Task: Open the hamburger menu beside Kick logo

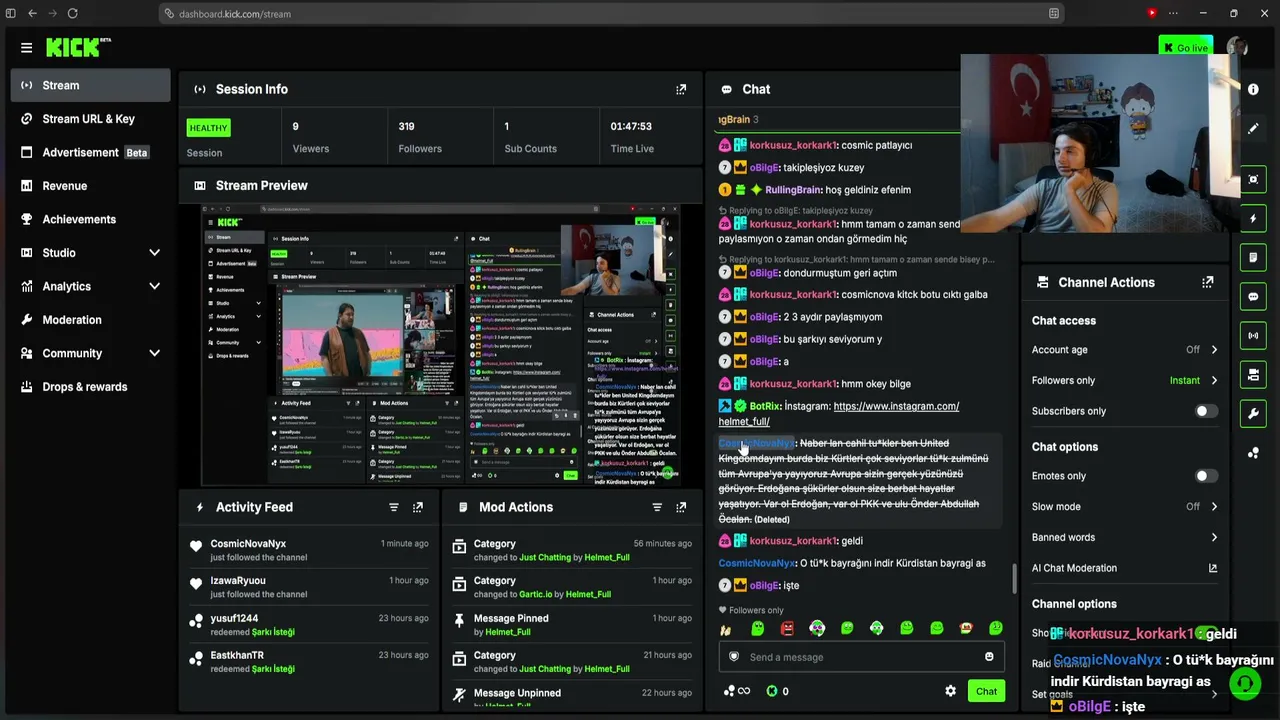Action: coord(26,48)
